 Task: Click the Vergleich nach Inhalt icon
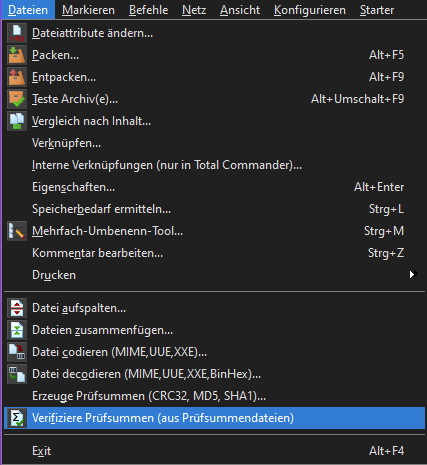[17, 121]
